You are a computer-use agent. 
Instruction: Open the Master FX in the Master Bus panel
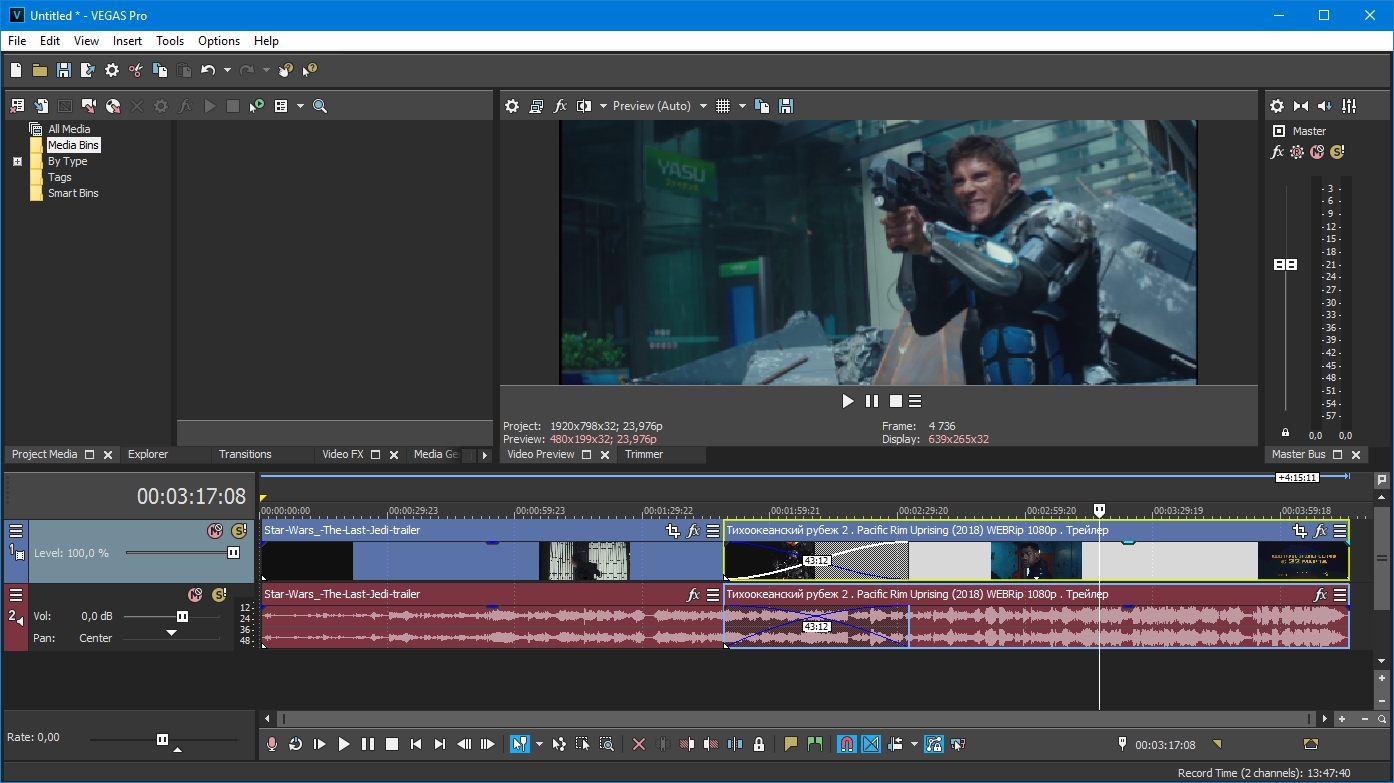coord(1277,152)
